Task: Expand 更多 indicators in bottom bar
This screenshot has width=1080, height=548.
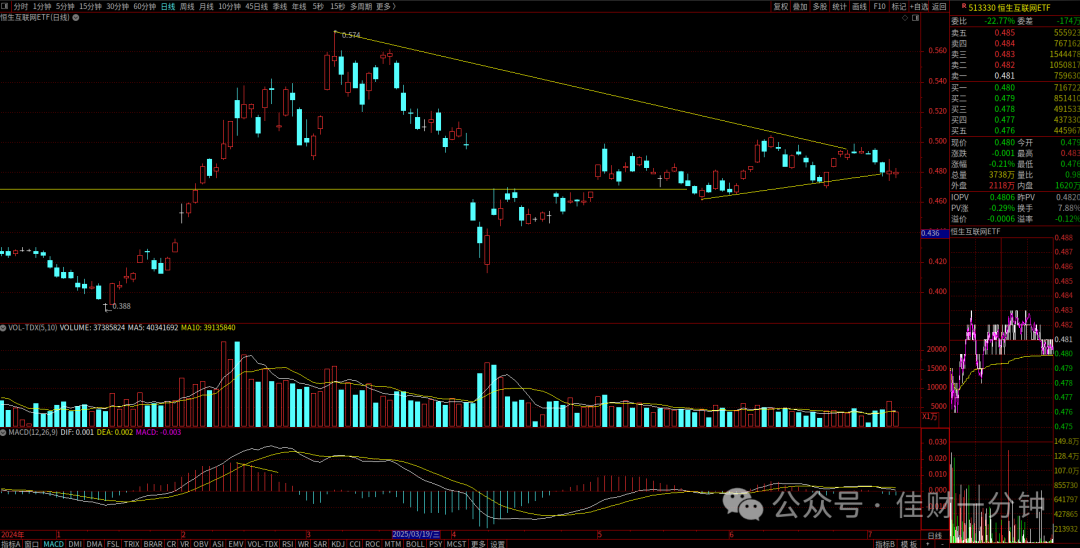Action: (x=478, y=543)
